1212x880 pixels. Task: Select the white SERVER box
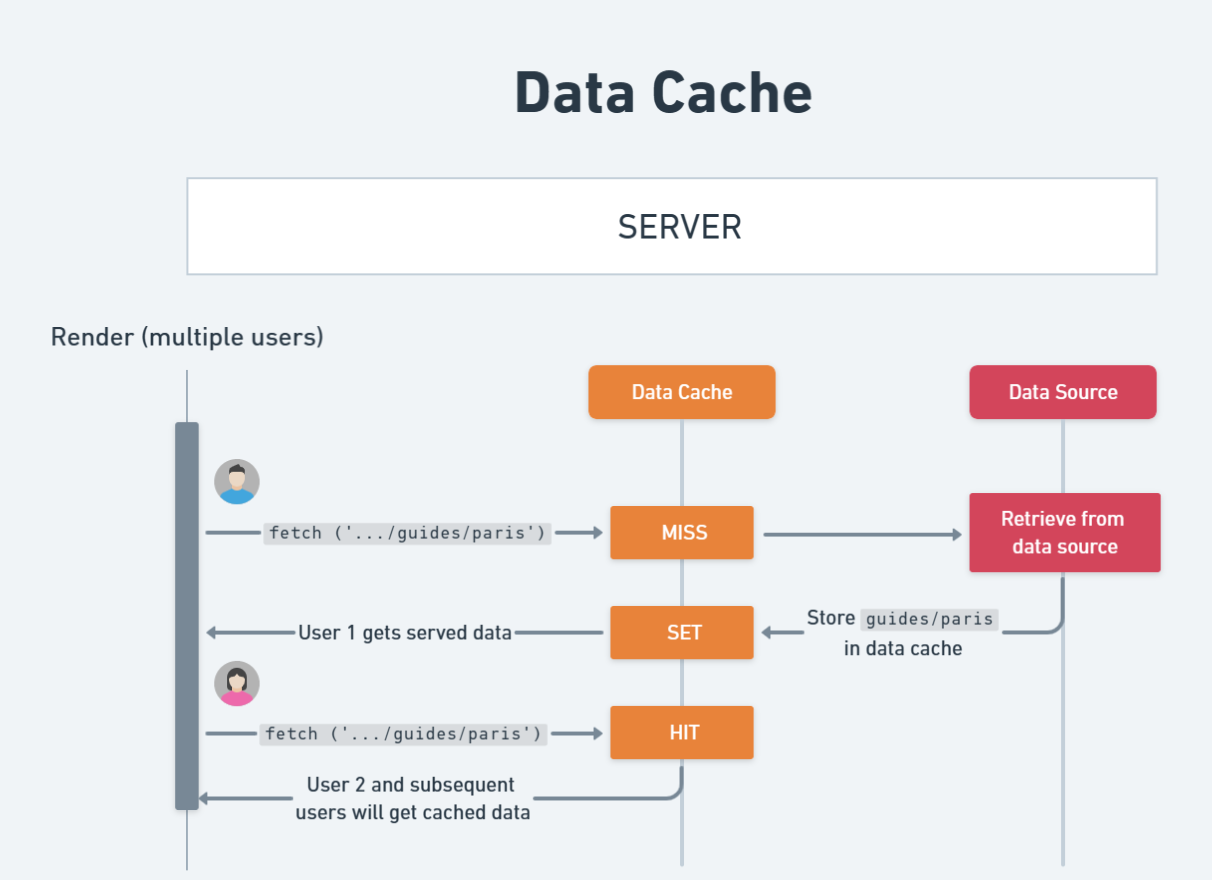[671, 226]
